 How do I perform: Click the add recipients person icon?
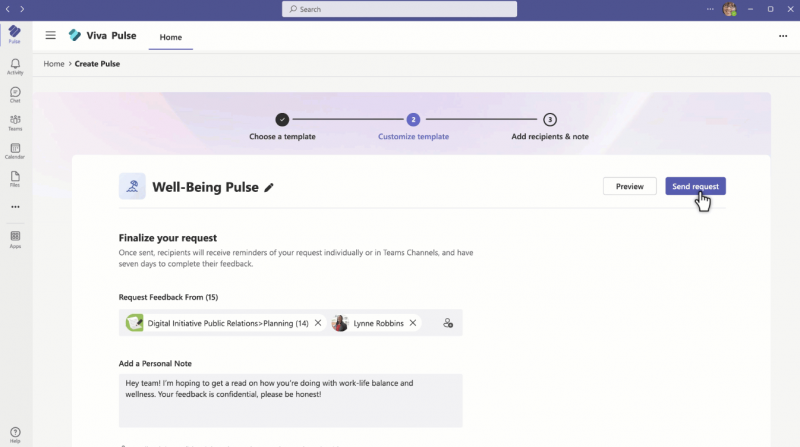[448, 323]
